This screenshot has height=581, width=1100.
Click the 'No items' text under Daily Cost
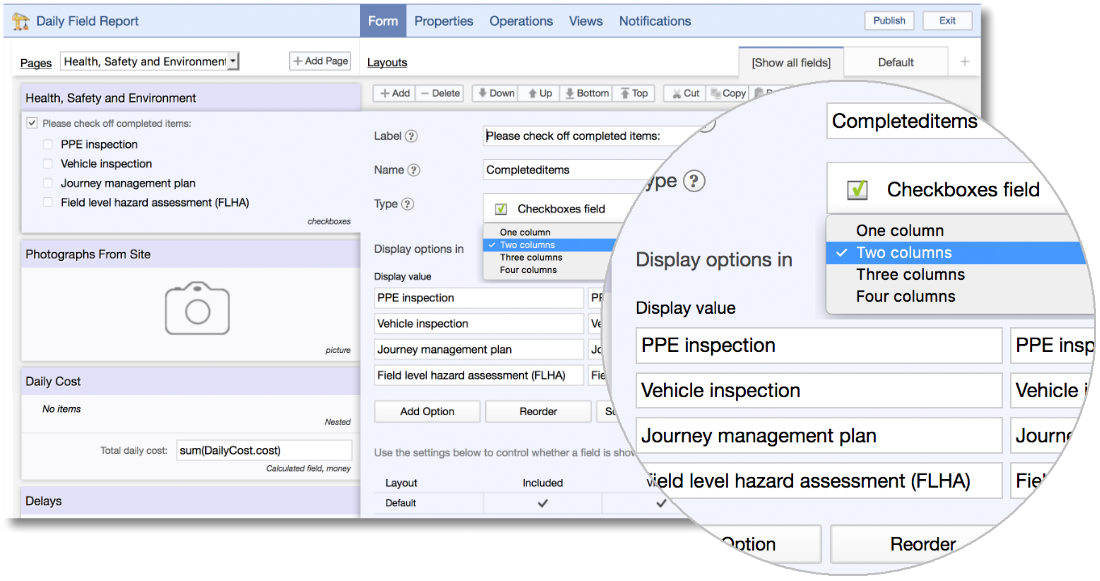click(x=61, y=409)
